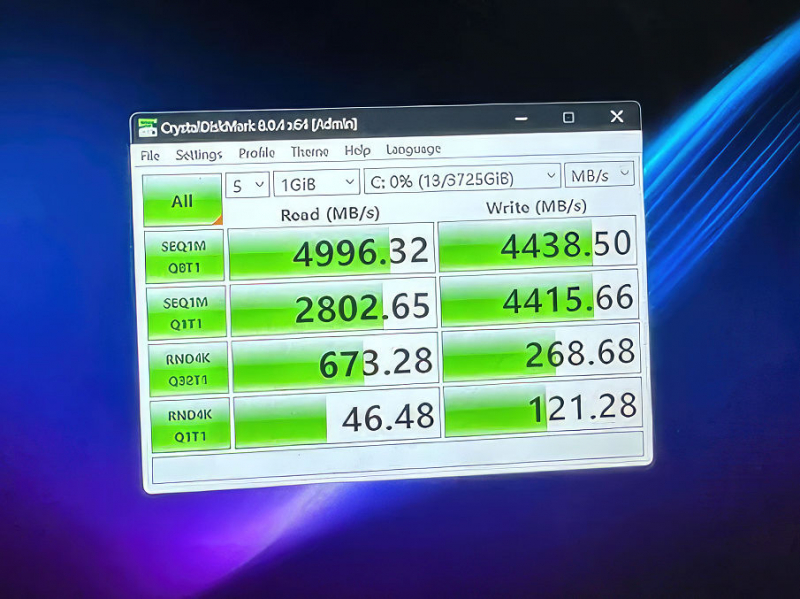This screenshot has height=599, width=800.
Task: Open the Help menu
Action: [357, 151]
